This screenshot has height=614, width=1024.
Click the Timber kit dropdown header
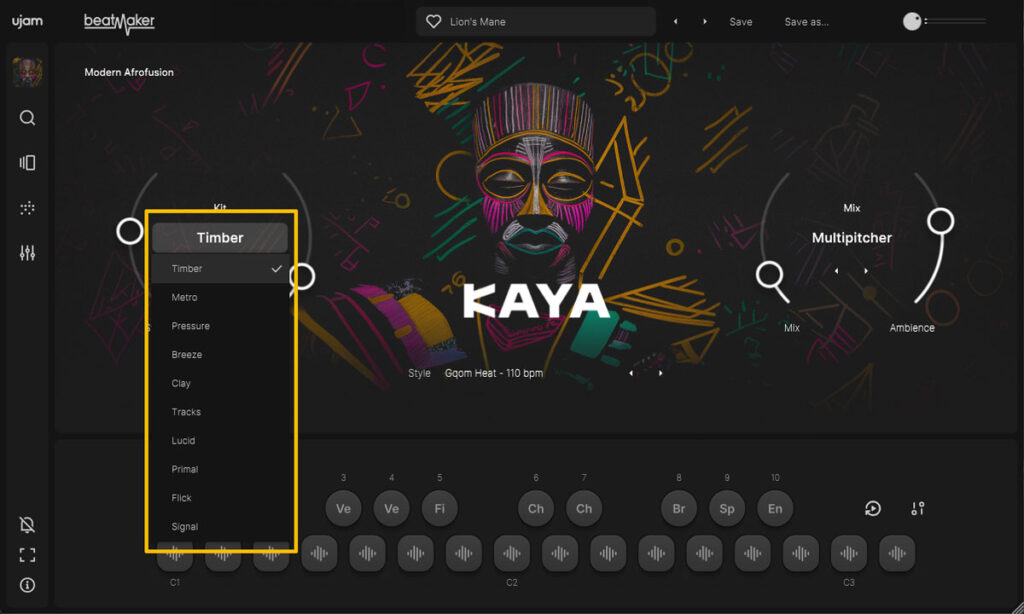click(220, 238)
